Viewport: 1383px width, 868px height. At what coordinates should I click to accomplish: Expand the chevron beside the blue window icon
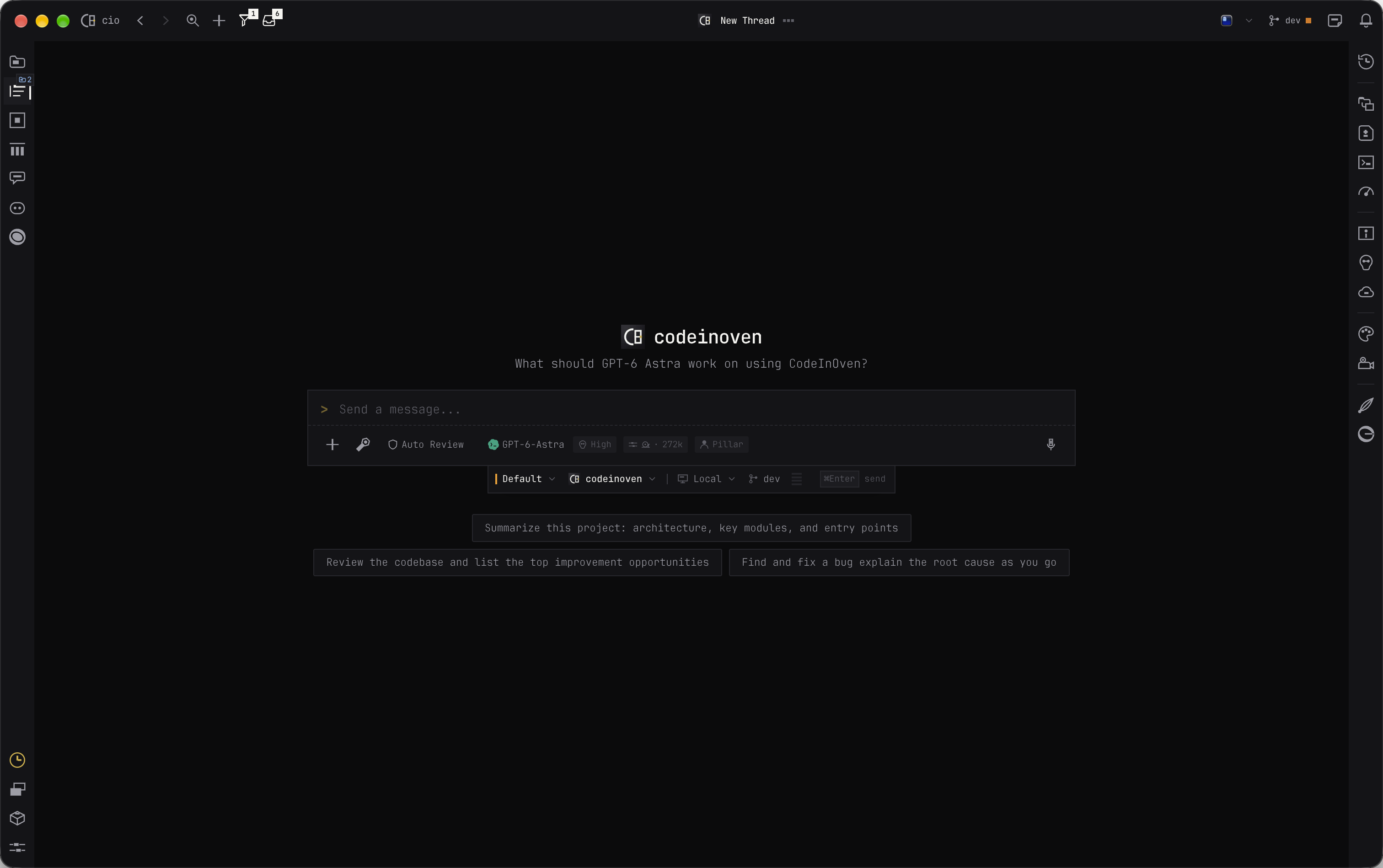[1249, 21]
